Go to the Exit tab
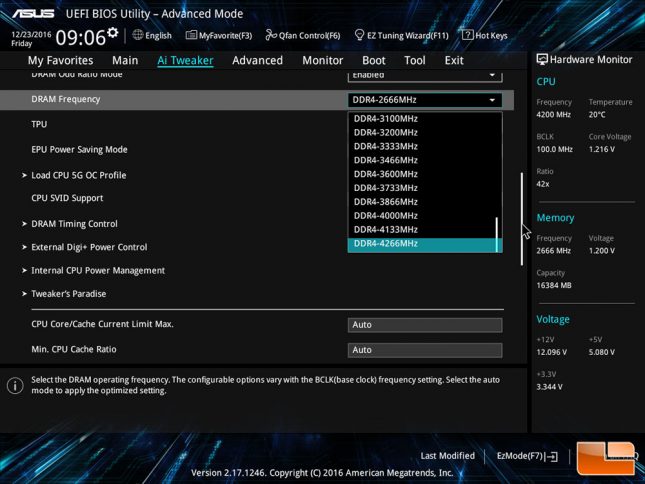The image size is (645, 484). [x=454, y=60]
